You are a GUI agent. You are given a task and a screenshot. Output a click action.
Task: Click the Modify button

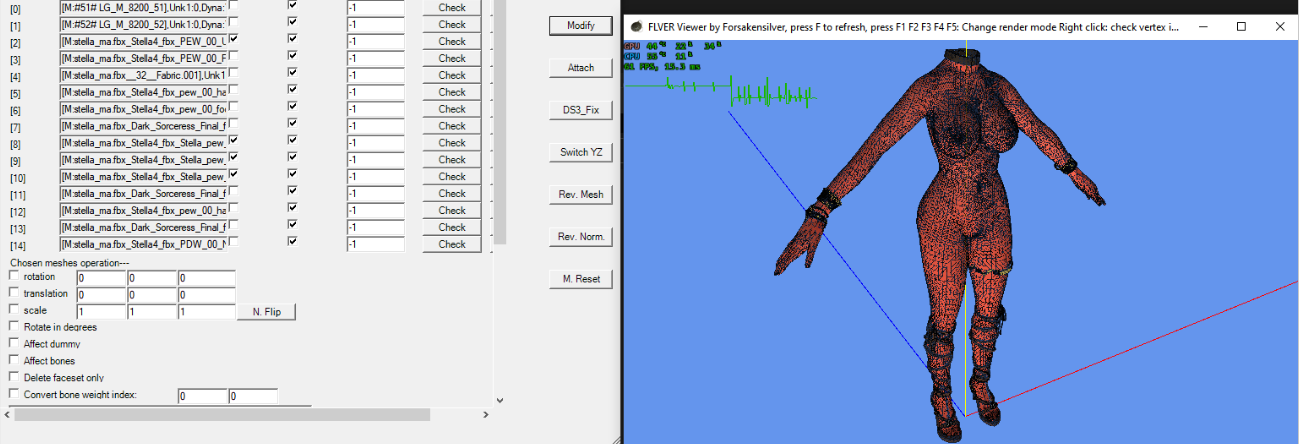[x=580, y=25]
